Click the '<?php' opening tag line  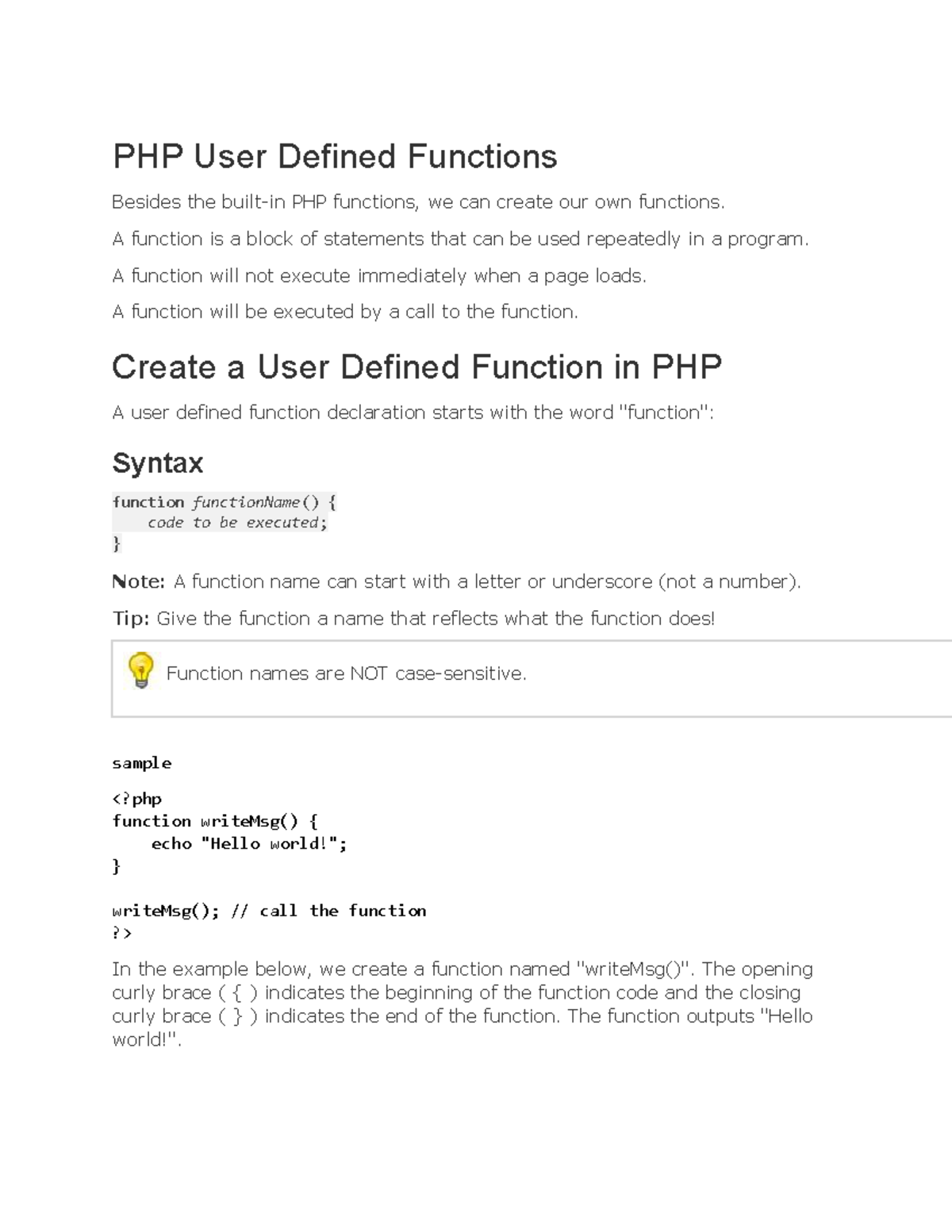pyautogui.click(x=136, y=799)
